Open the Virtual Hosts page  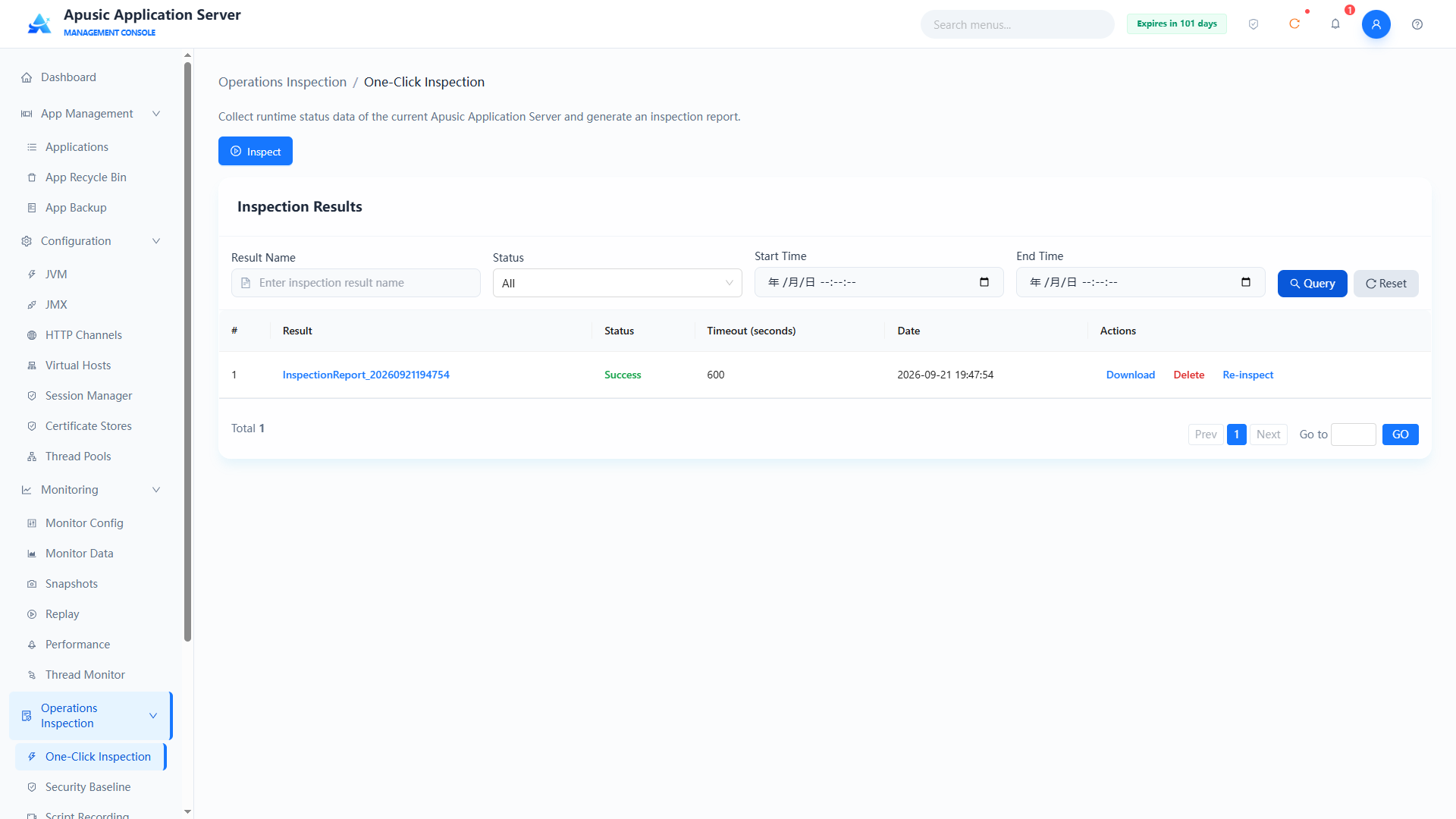(91, 366)
